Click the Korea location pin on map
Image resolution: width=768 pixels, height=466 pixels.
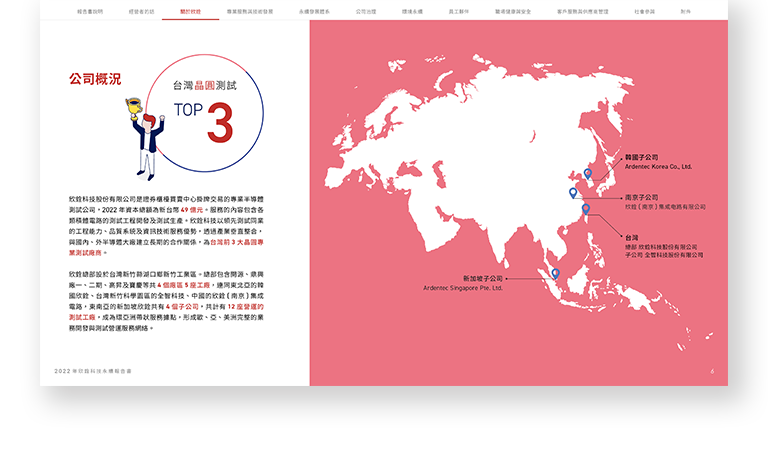coord(588,174)
